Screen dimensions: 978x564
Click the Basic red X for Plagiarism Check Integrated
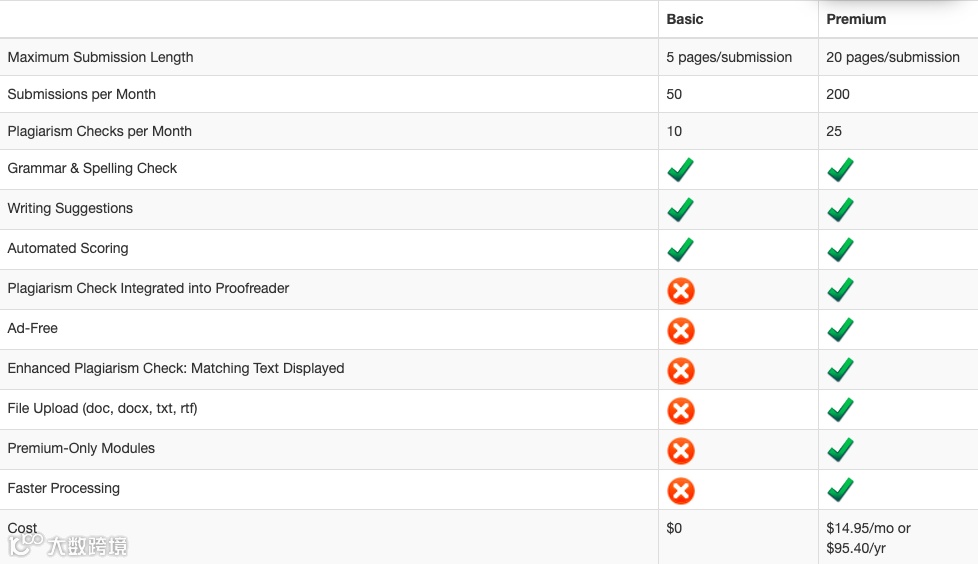pos(681,291)
